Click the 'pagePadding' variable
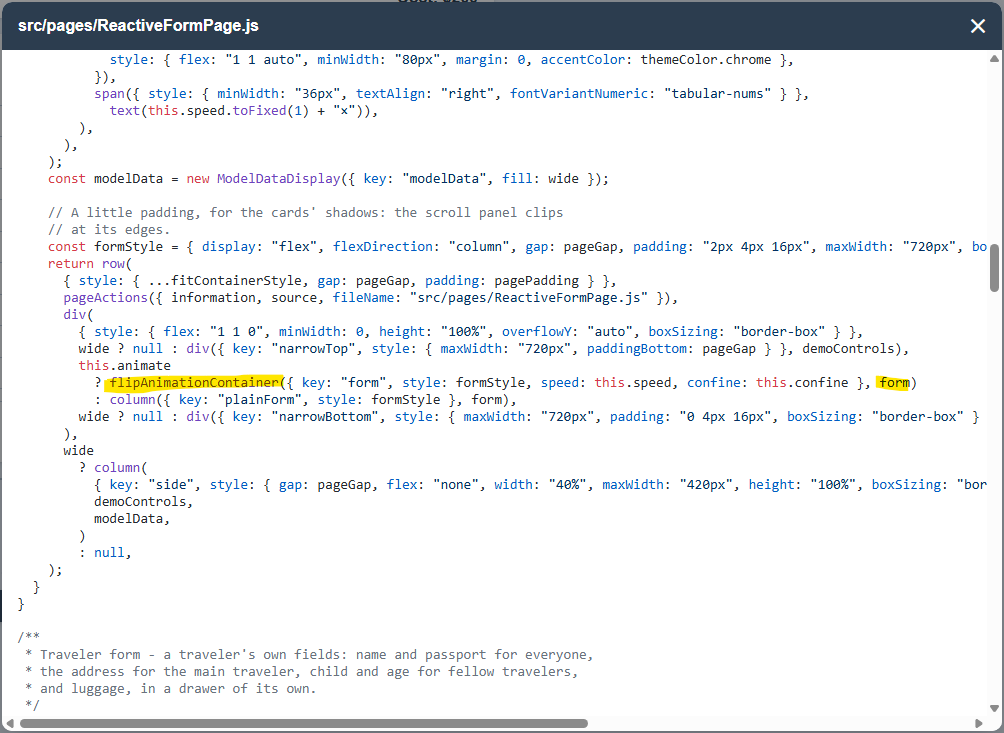Image resolution: width=1004 pixels, height=733 pixels. [537, 280]
